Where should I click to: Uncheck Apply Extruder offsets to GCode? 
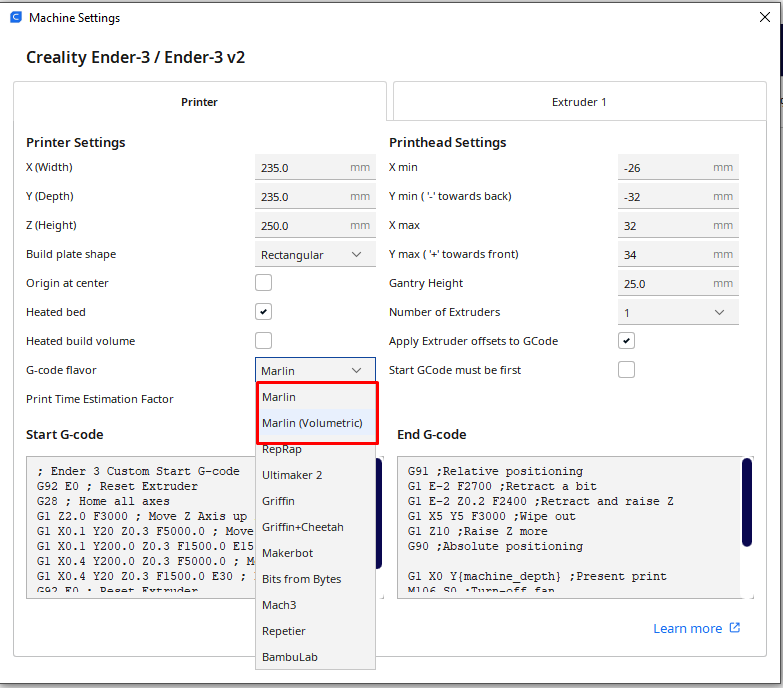[626, 341]
